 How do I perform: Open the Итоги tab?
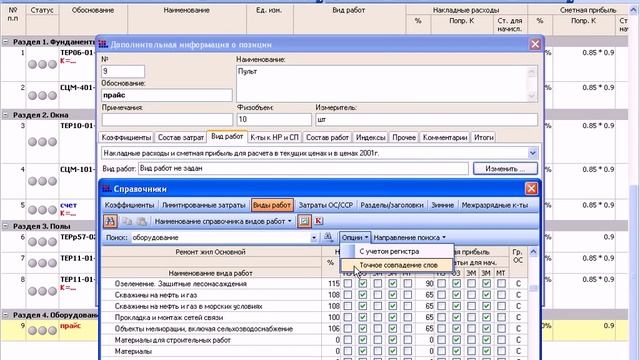coord(484,138)
